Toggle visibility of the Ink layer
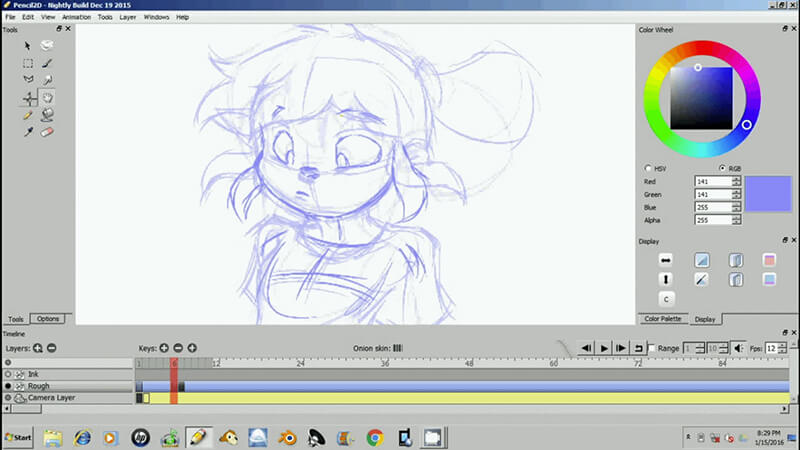 8,374
